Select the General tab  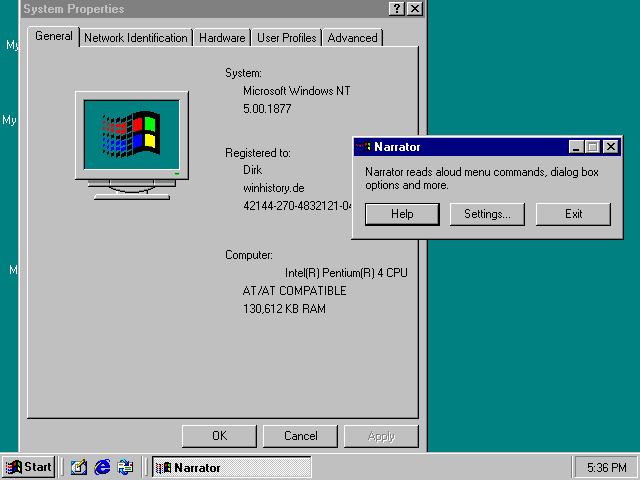click(53, 36)
